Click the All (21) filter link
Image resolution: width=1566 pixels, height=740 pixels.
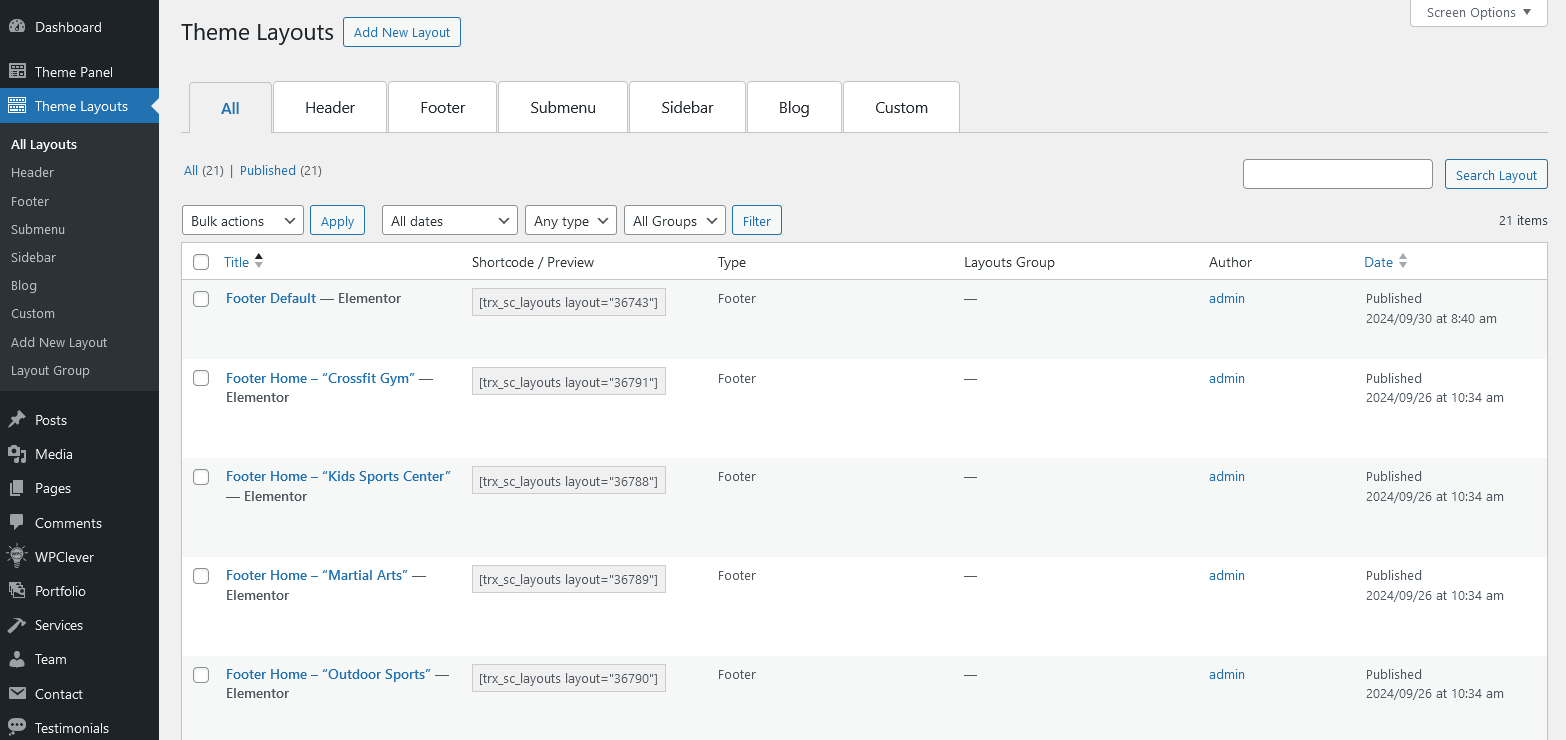(191, 171)
